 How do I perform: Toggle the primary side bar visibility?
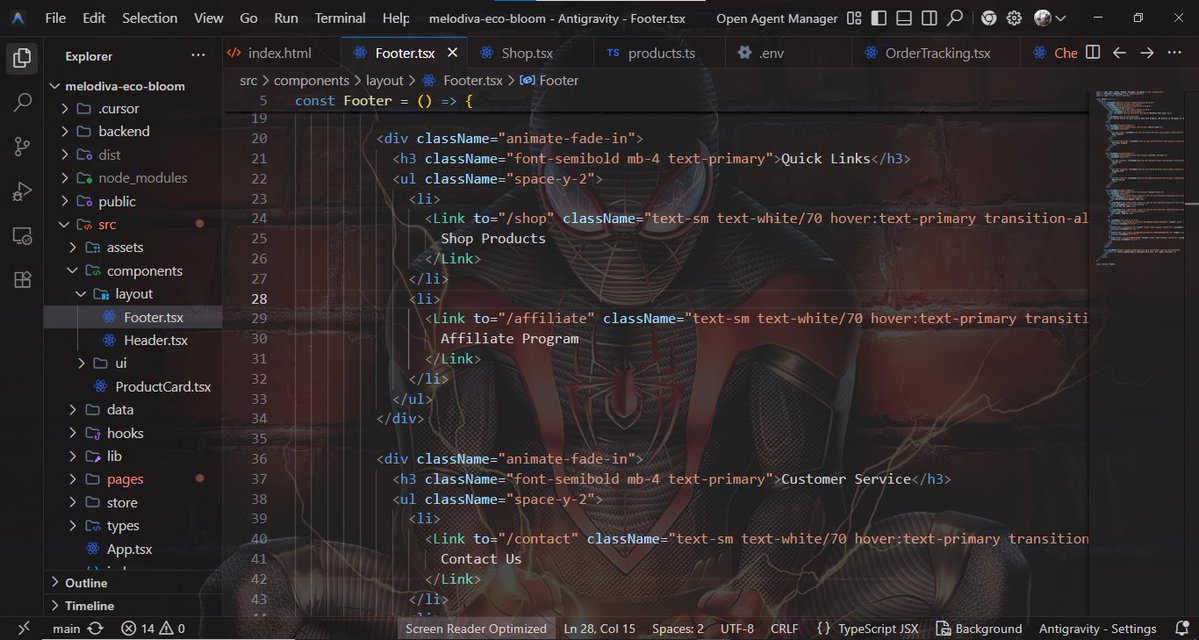pos(879,18)
